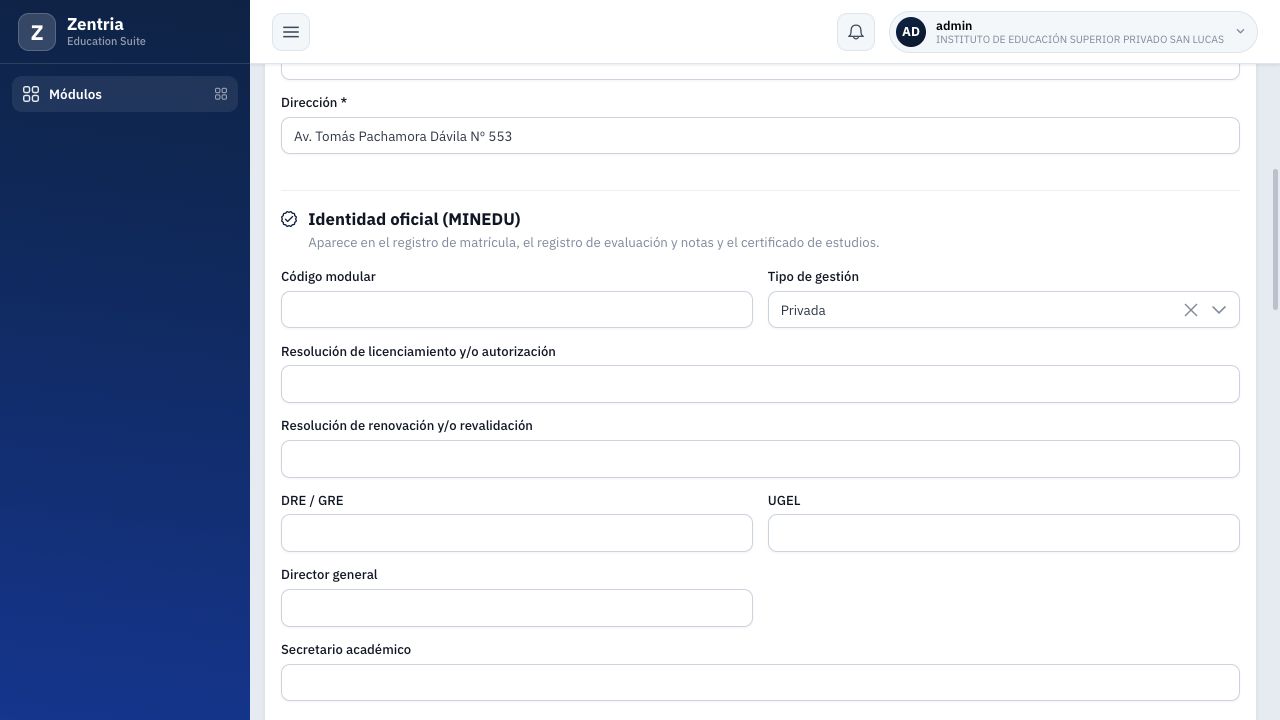Click the 'Código modular' label
Viewport: 1280px width, 720px height.
tap(328, 276)
